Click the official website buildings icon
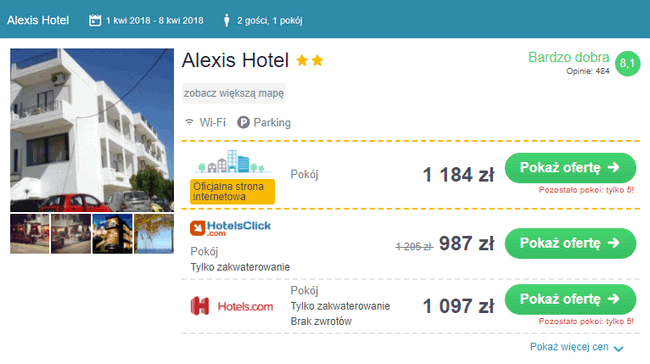 click(x=232, y=161)
